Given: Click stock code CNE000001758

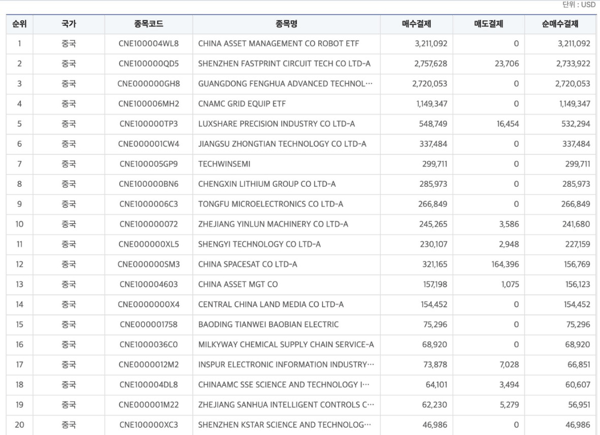Looking at the screenshot, I should tap(148, 324).
